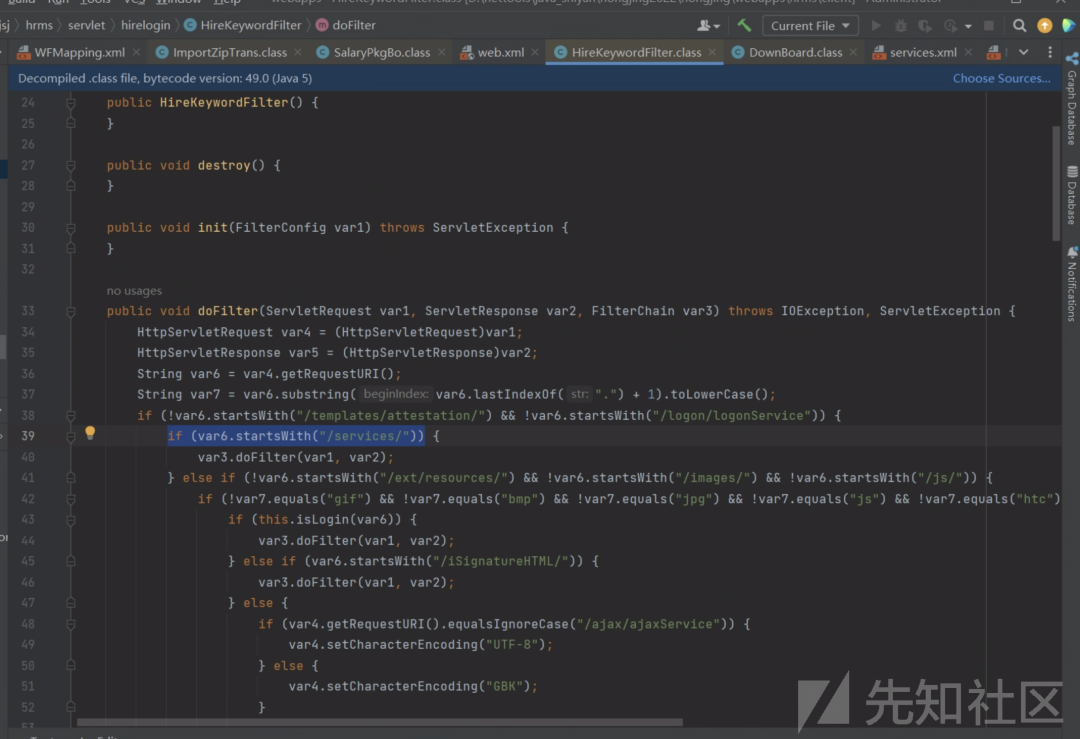Click line number 39 in the gutter
This screenshot has height=739, width=1080.
pos(28,436)
